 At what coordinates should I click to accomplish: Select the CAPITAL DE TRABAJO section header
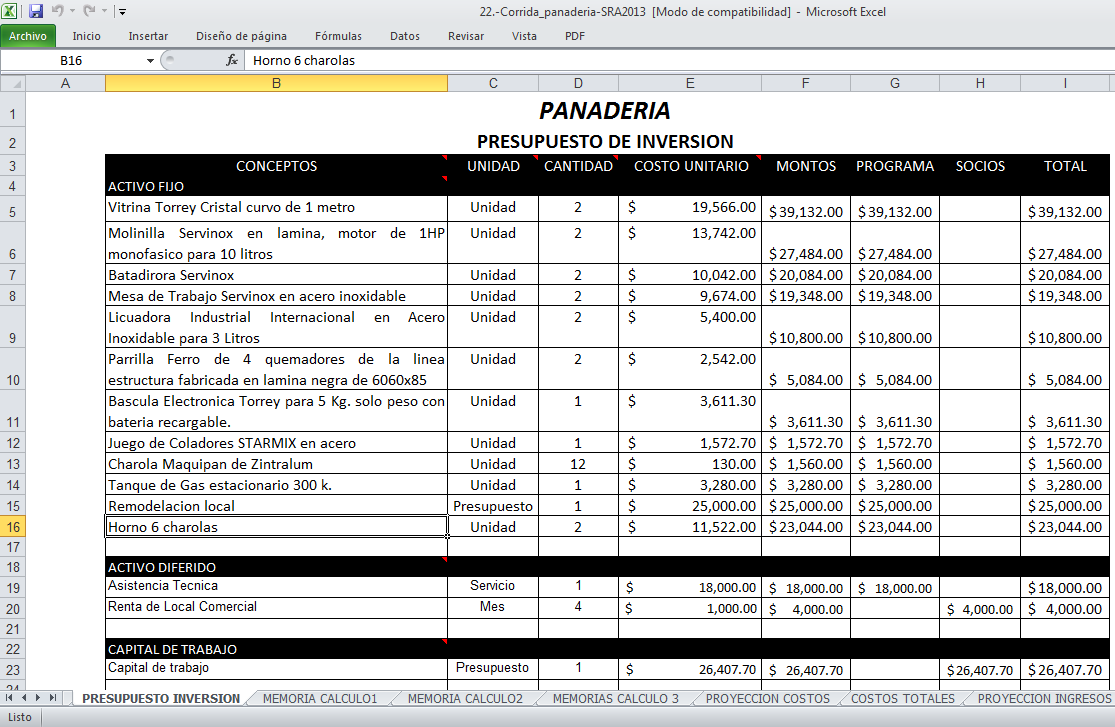tap(276, 649)
